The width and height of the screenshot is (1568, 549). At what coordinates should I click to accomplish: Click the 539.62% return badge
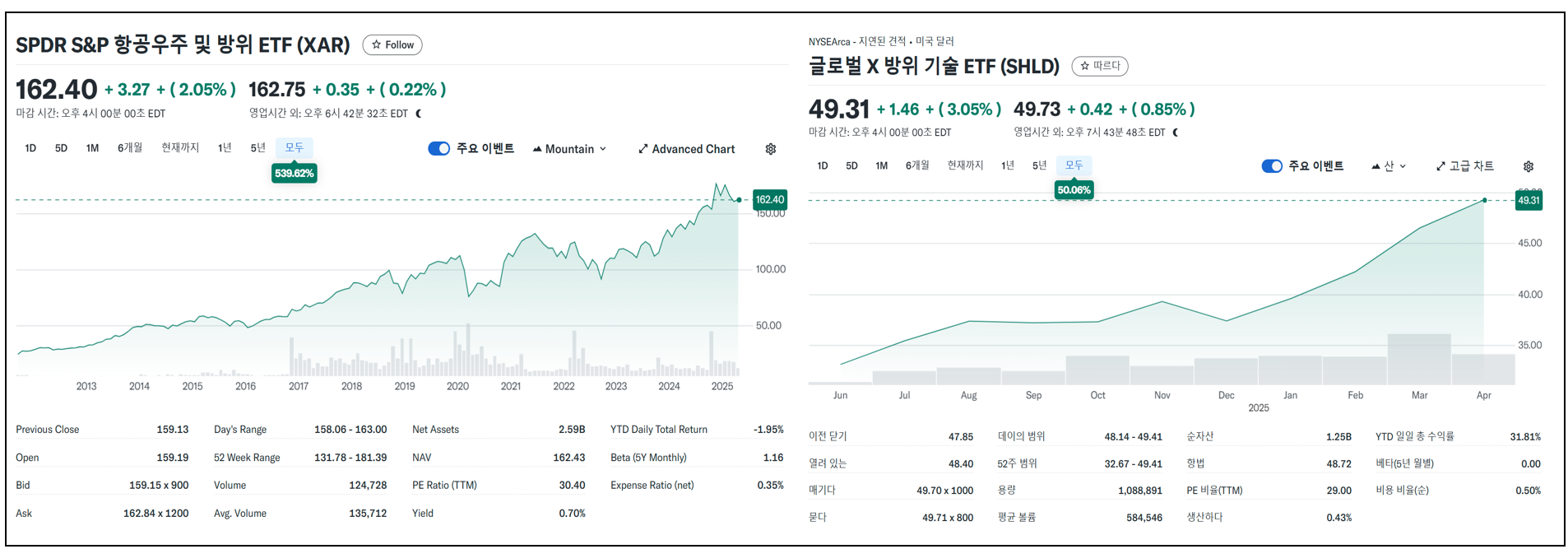pyautogui.click(x=295, y=174)
